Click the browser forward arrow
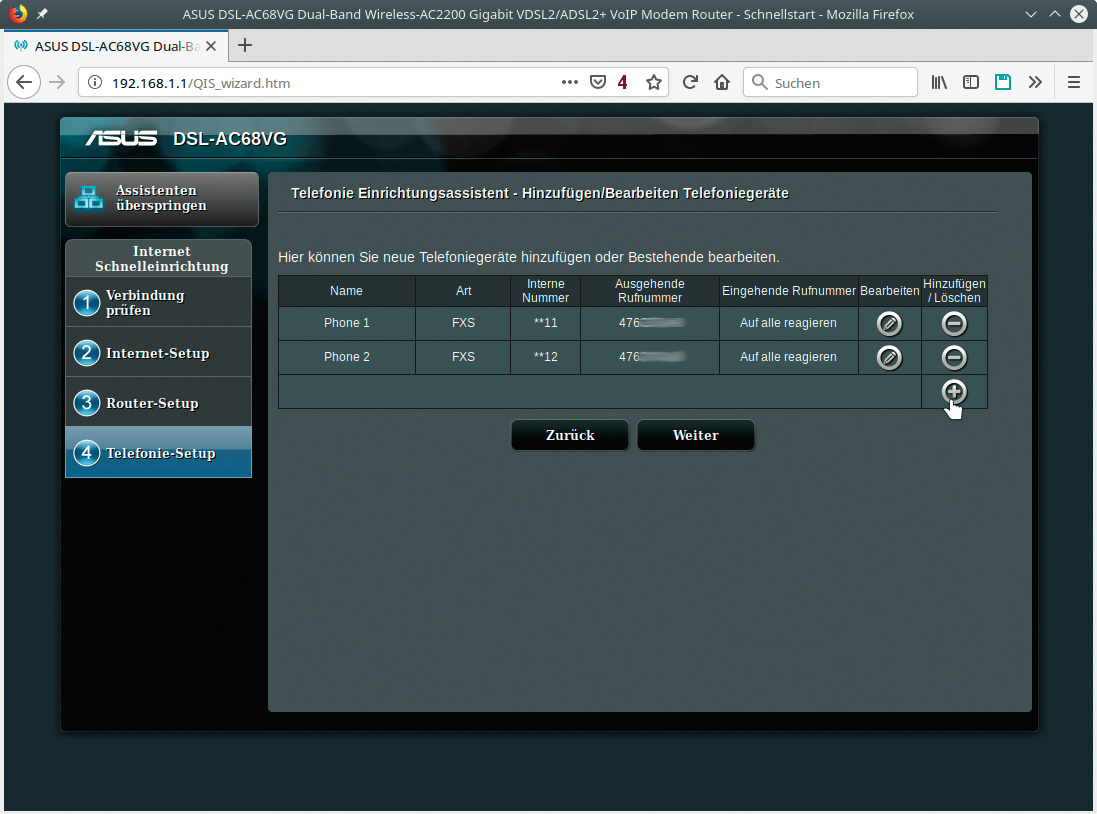 tap(57, 83)
